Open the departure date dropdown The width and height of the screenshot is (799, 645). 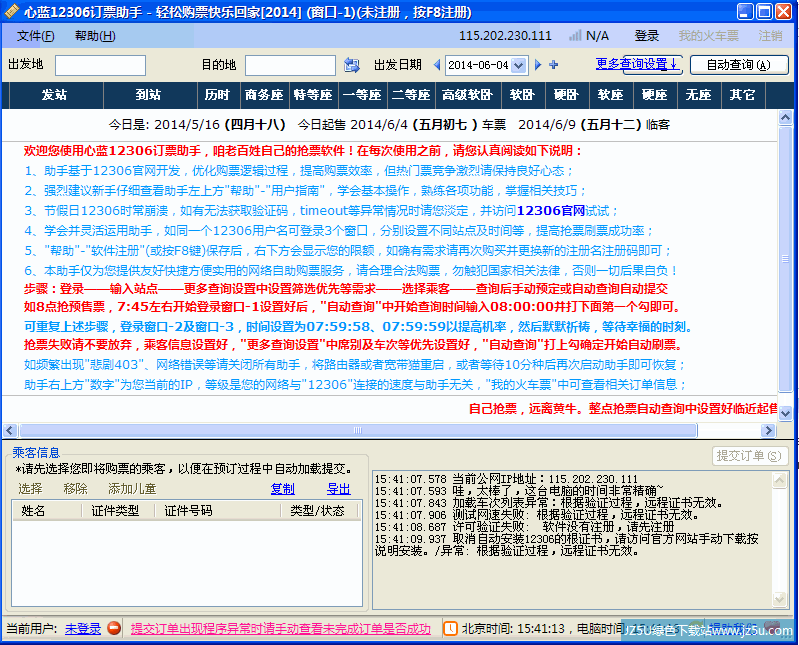coord(519,65)
